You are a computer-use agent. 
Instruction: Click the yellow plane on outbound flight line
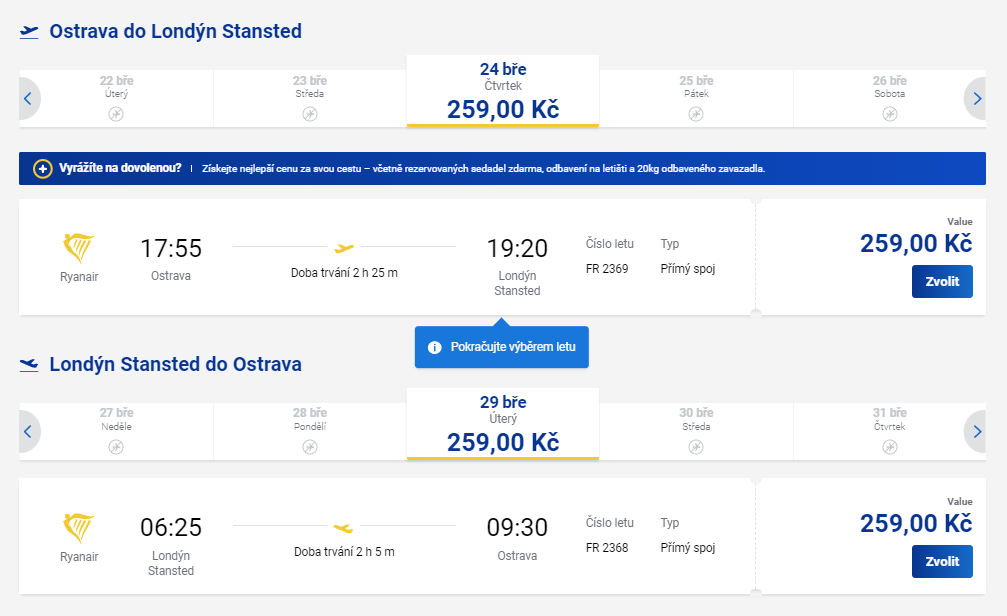344,248
